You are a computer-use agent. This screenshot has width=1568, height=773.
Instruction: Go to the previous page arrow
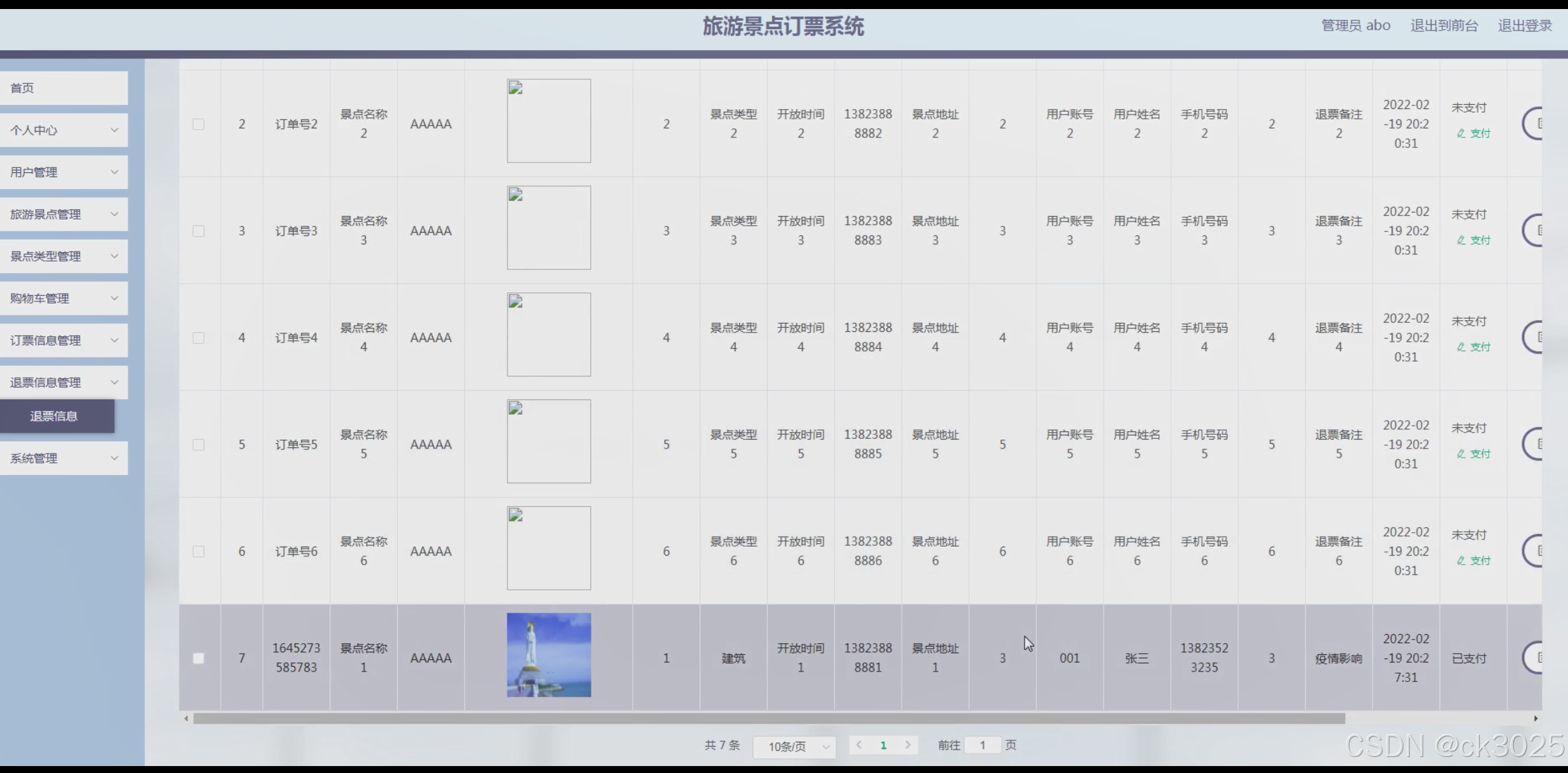coord(859,745)
